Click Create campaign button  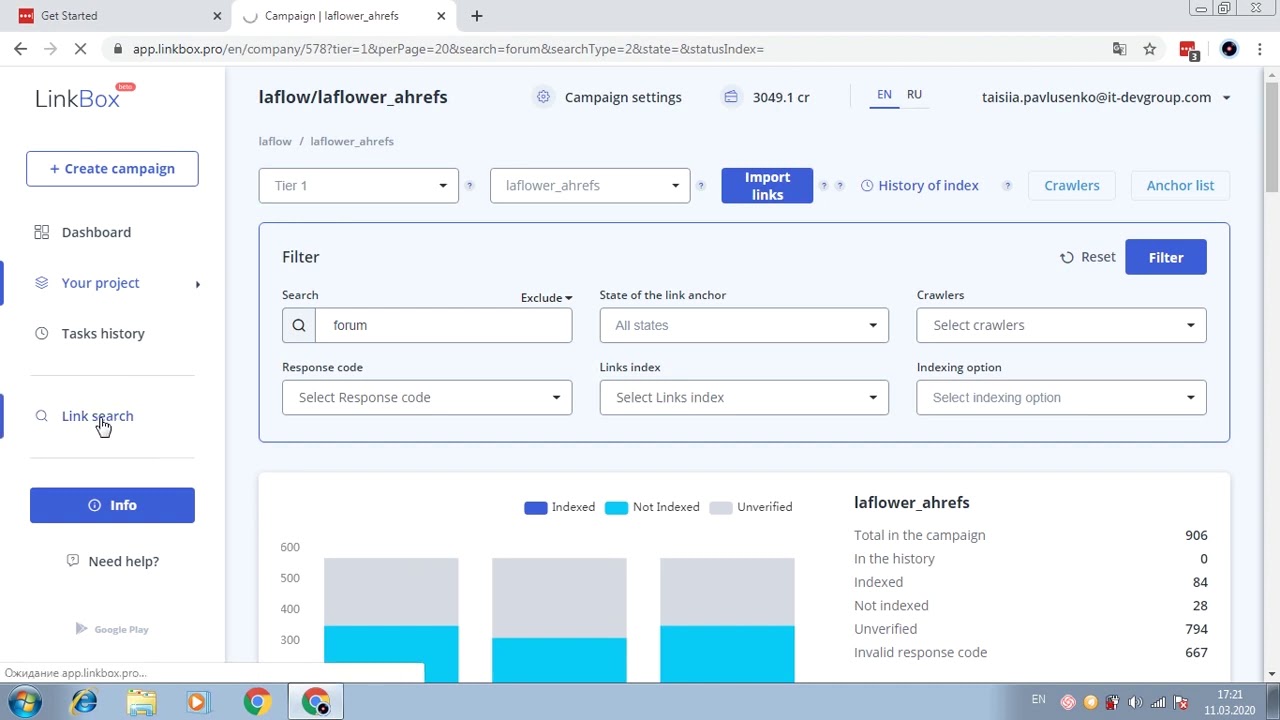(x=112, y=168)
